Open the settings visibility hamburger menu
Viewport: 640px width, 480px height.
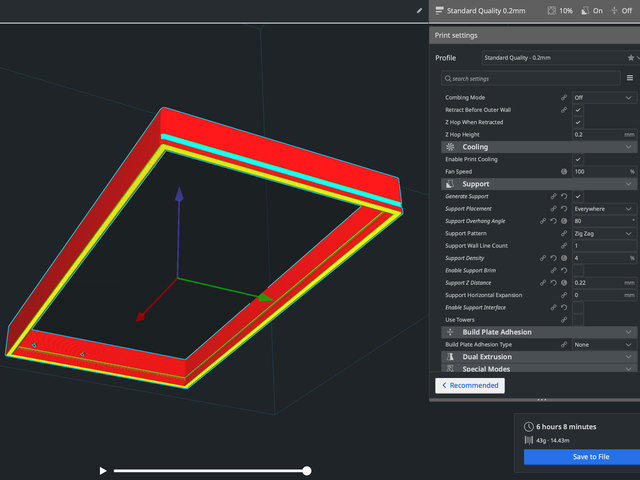coord(630,78)
